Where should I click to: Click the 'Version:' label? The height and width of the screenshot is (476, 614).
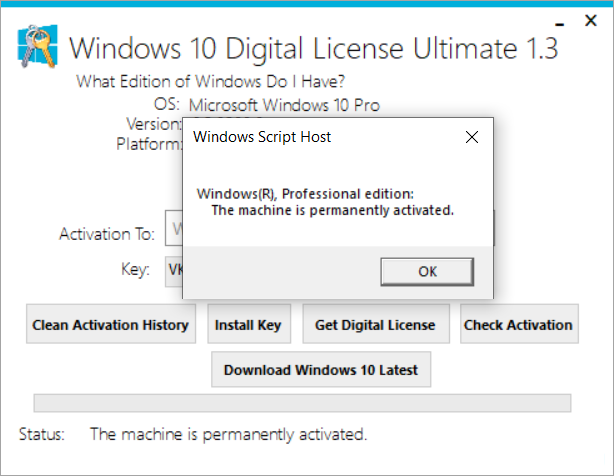pos(154,124)
